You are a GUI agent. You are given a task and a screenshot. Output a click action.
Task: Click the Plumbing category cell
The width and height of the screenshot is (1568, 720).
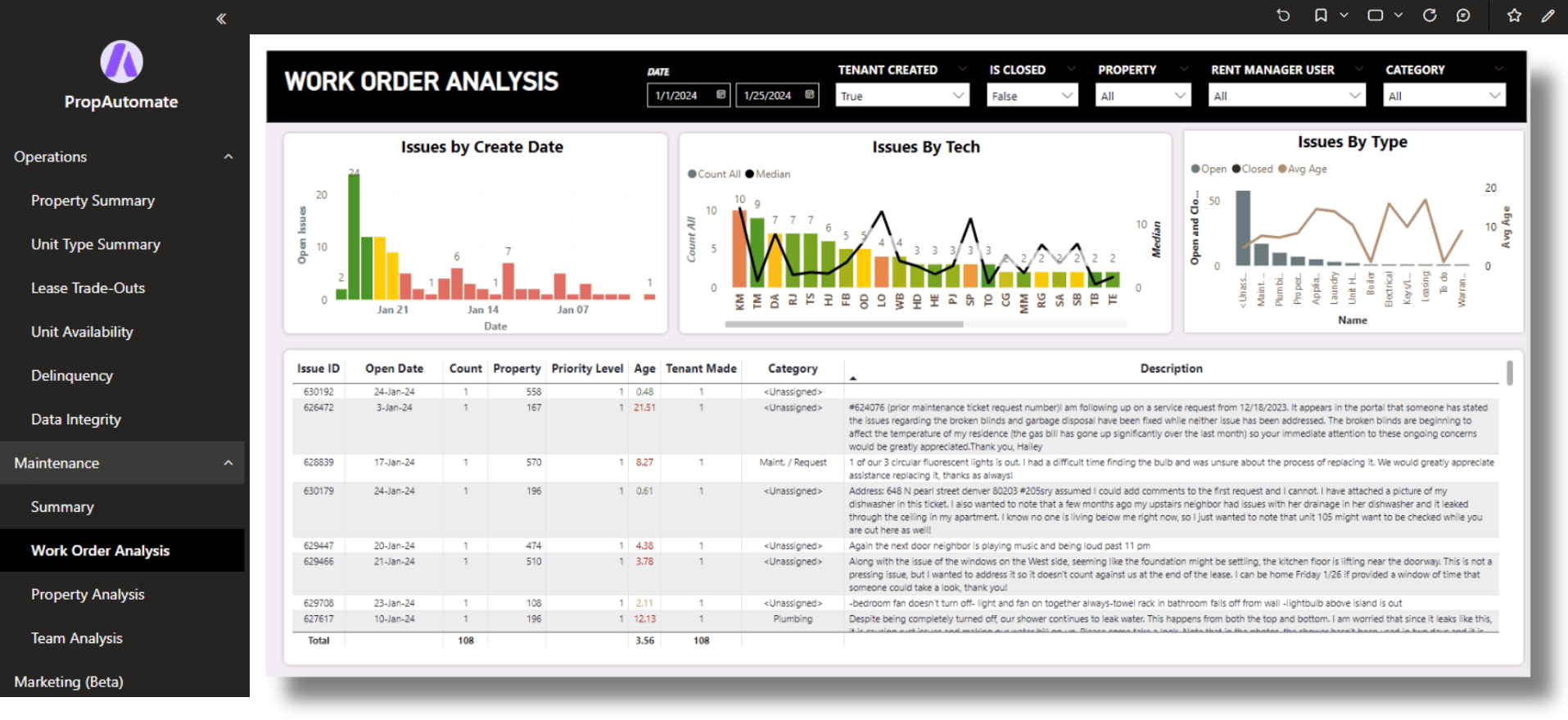coord(793,618)
